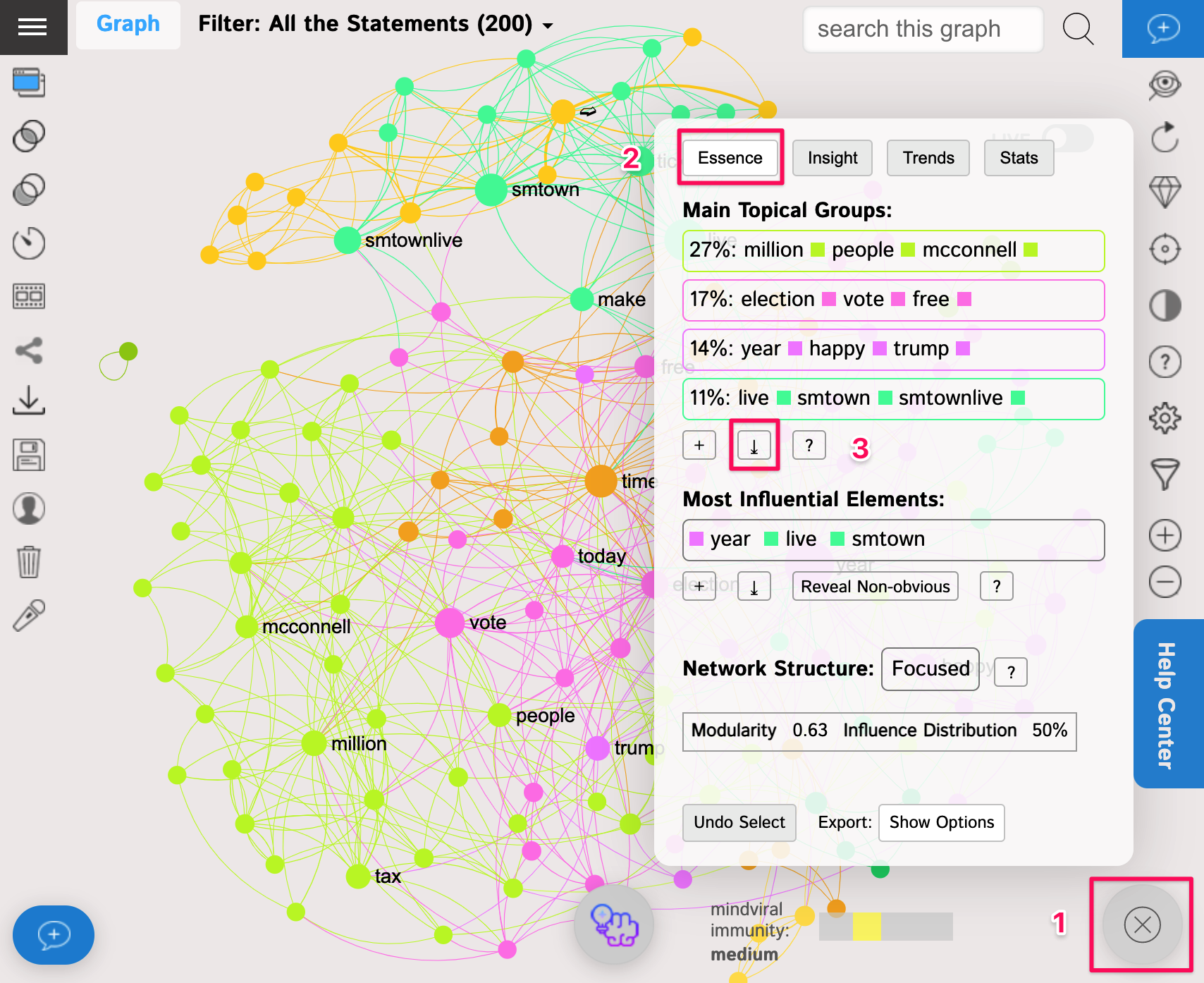This screenshot has height=983, width=1204.
Task: Share the graph via the share icon
Action: tap(28, 349)
